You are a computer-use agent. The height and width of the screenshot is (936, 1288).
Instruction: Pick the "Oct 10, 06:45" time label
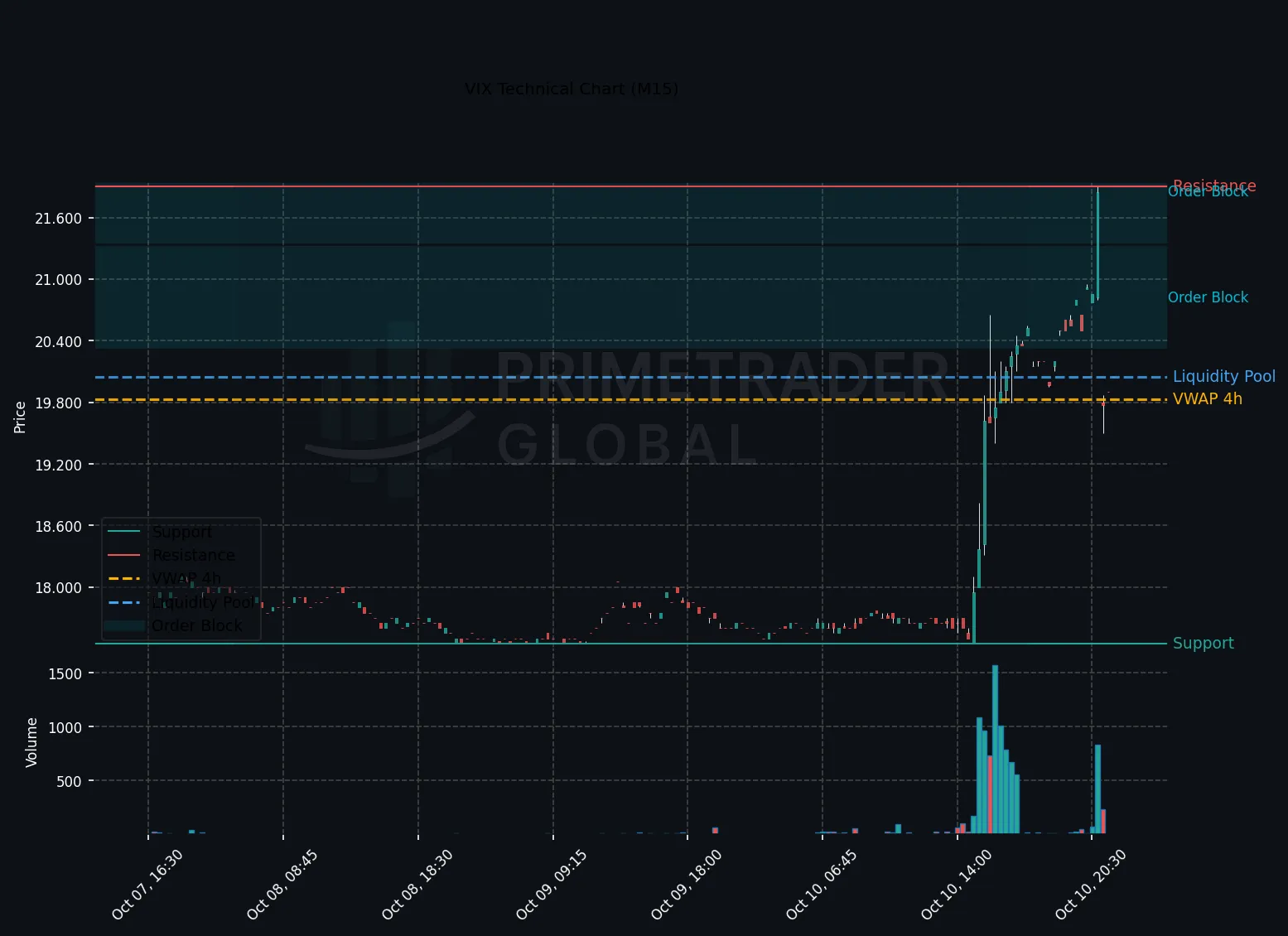pyautogui.click(x=821, y=884)
